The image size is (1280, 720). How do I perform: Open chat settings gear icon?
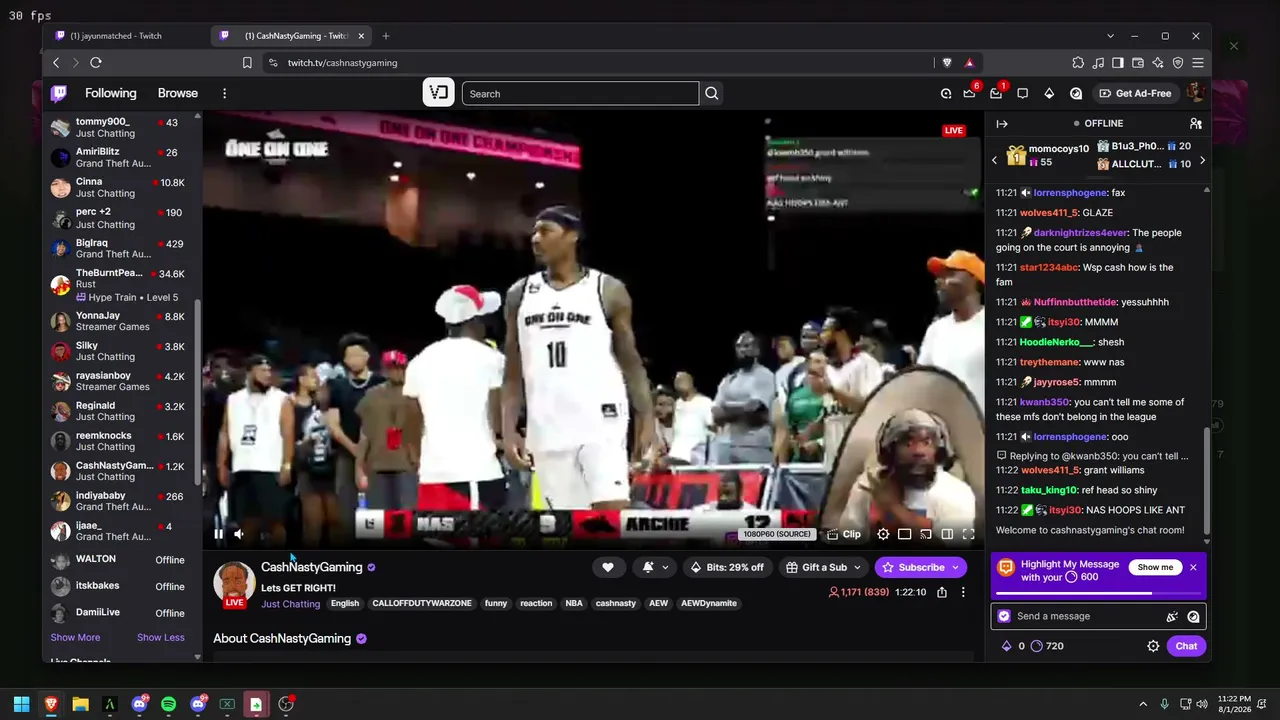pyautogui.click(x=1153, y=646)
